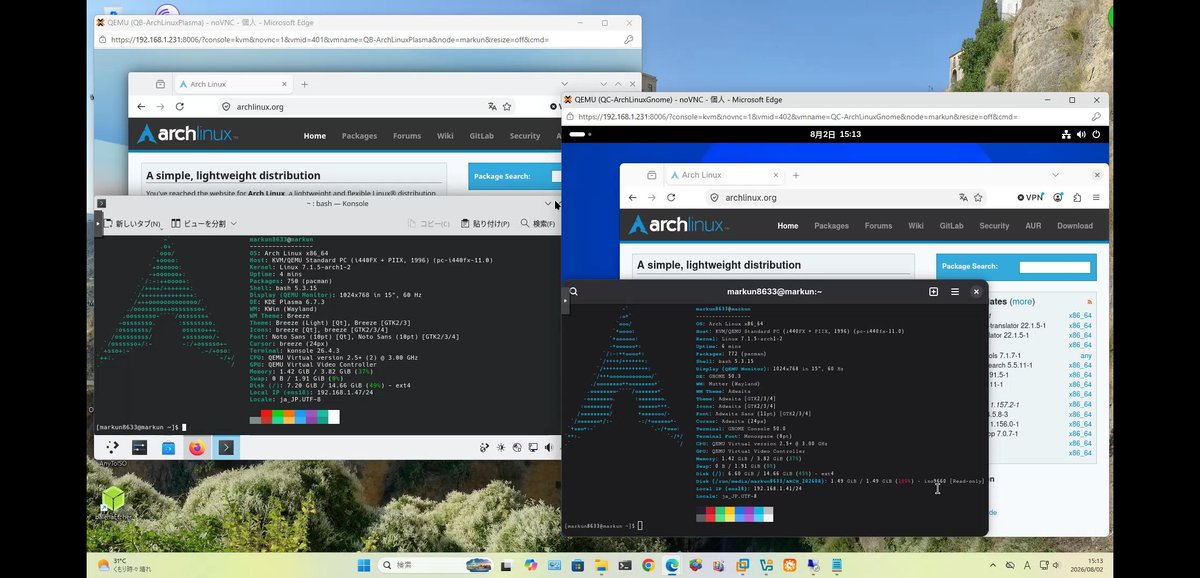Click the GNOME network indicator icon

point(1066,134)
